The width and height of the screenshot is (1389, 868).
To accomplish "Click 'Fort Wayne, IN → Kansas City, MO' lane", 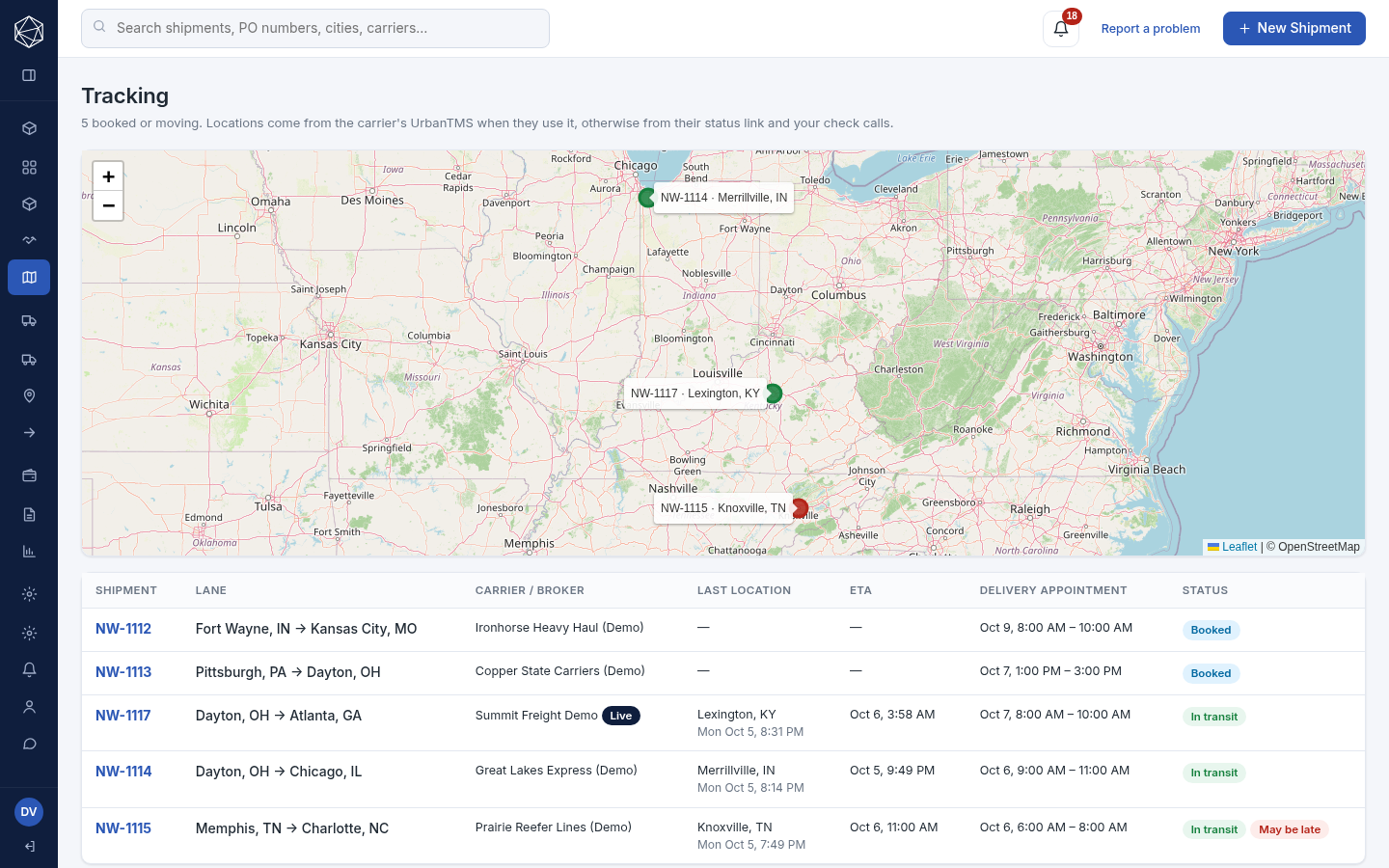I will click(307, 629).
